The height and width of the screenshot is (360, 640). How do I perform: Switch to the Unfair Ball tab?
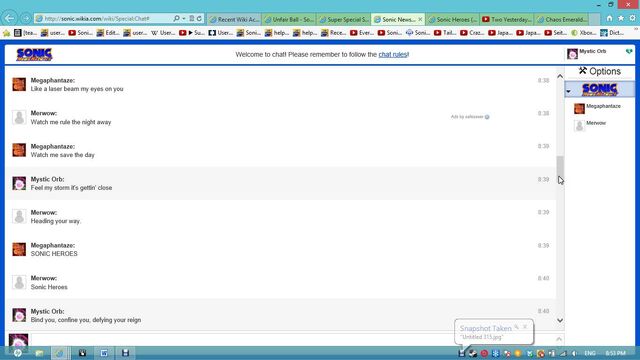289,19
